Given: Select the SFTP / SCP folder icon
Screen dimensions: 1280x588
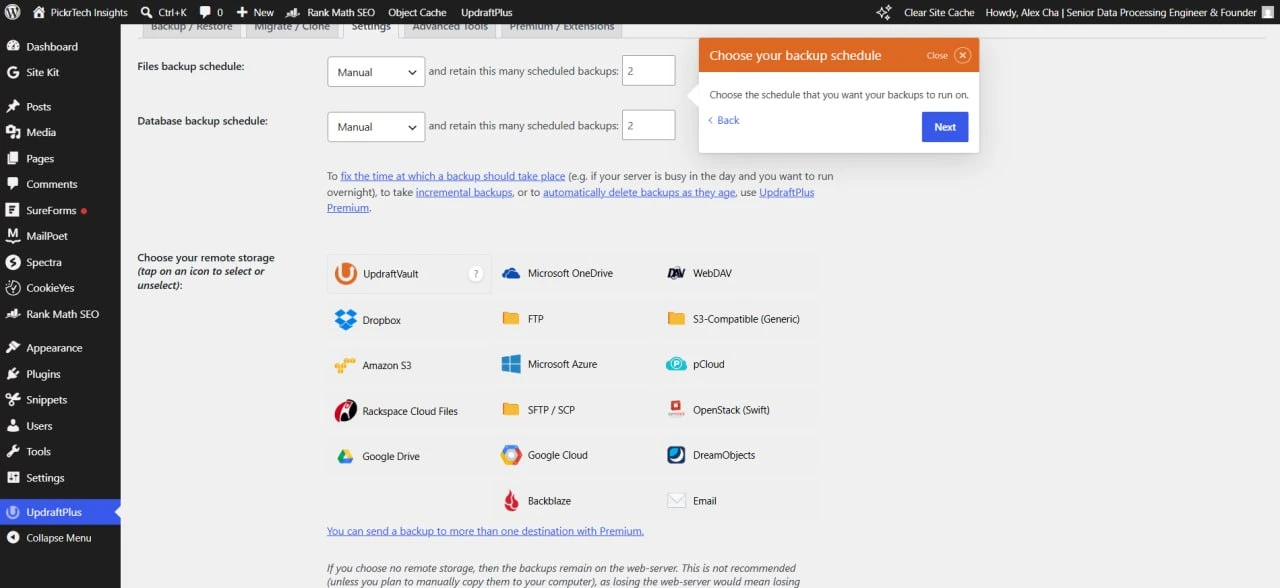Looking at the screenshot, I should (511, 410).
